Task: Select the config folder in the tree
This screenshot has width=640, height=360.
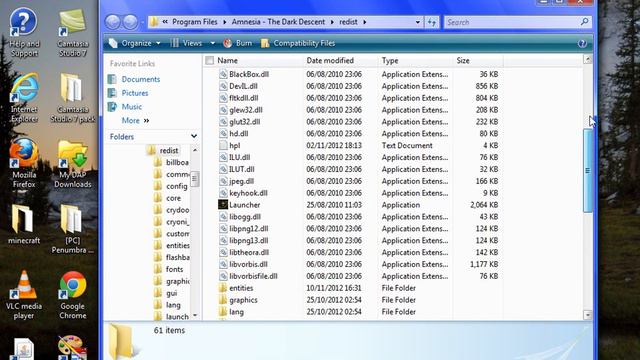Action: click(x=177, y=186)
